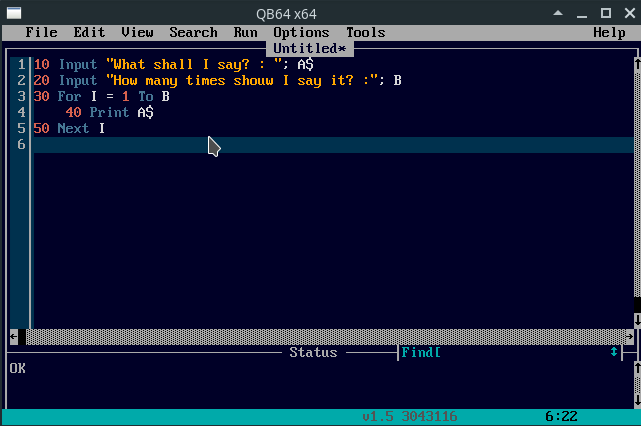
Task: Click the For keyword on line 3
Action: pyautogui.click(x=69, y=96)
